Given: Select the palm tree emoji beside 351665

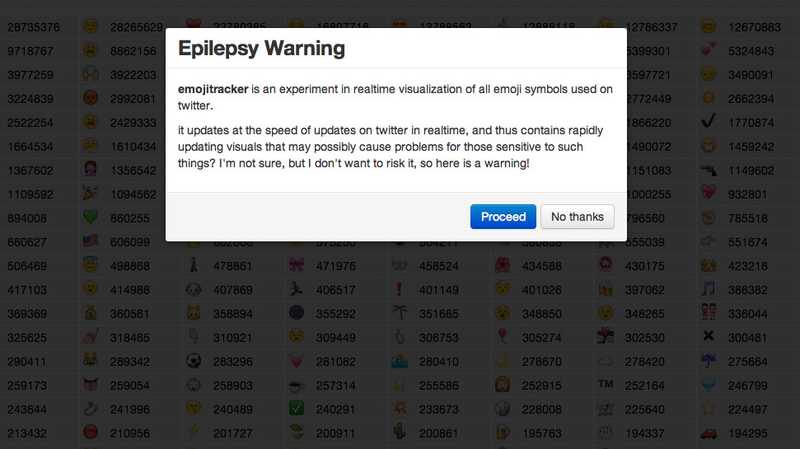Looking at the screenshot, I should pyautogui.click(x=399, y=312).
